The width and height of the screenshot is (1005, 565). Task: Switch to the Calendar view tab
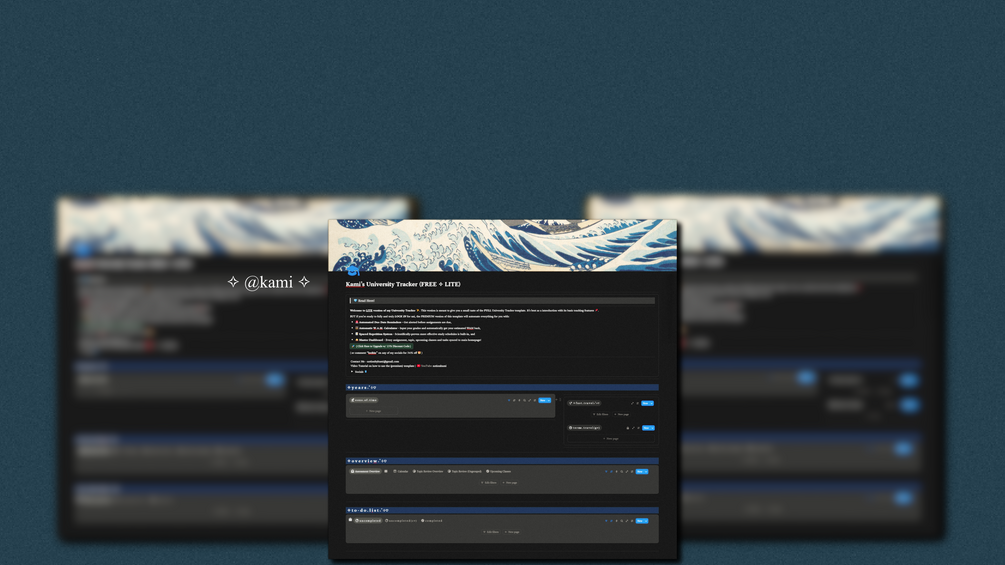pos(401,471)
